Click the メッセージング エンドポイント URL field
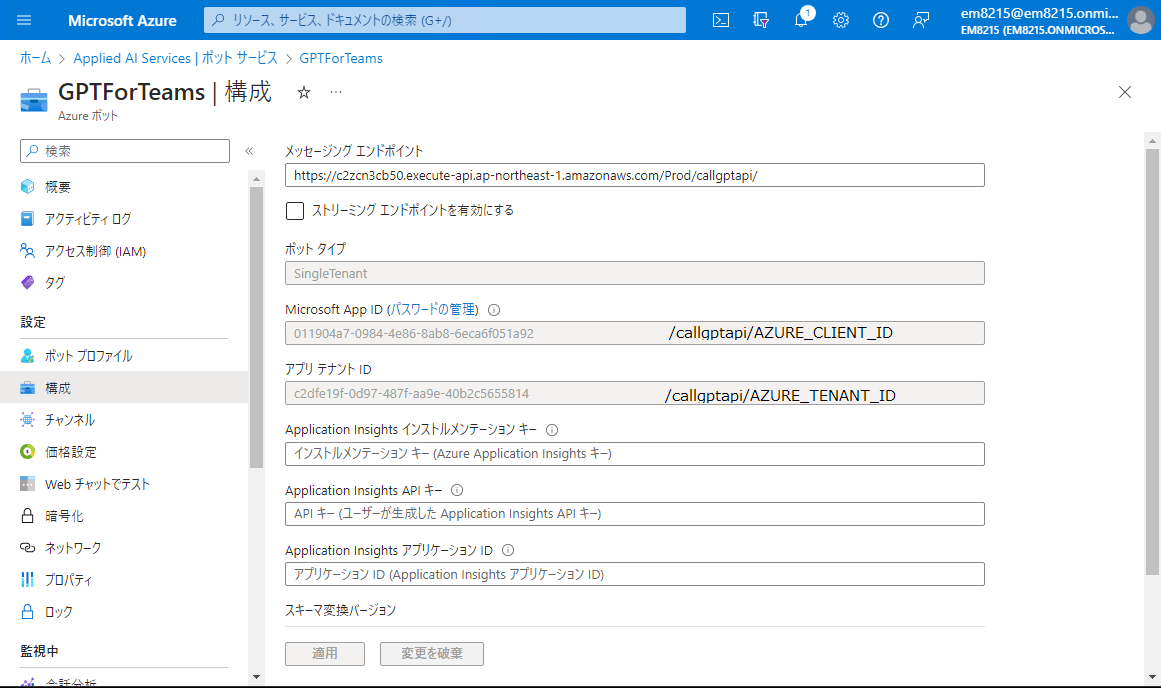 pos(635,176)
